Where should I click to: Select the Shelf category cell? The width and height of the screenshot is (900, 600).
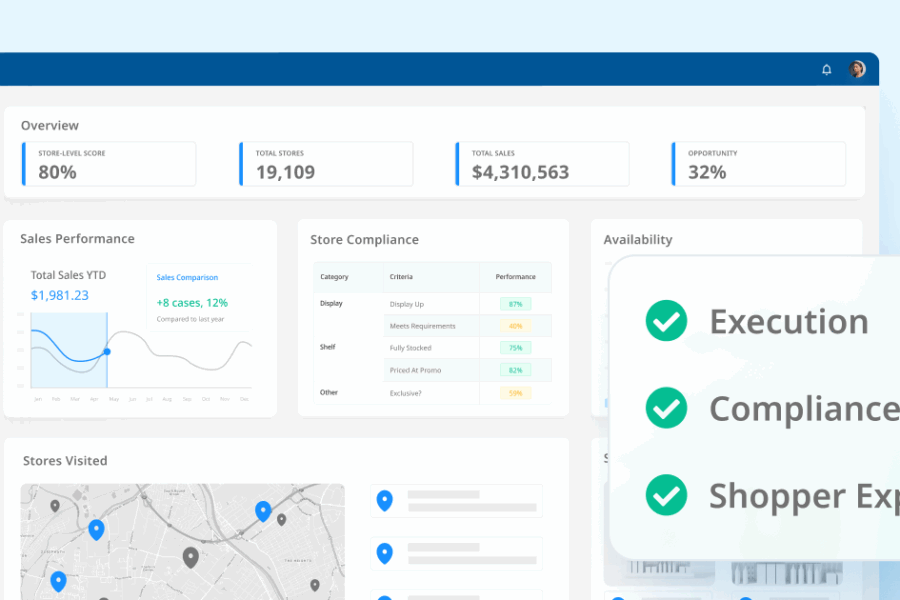click(328, 347)
